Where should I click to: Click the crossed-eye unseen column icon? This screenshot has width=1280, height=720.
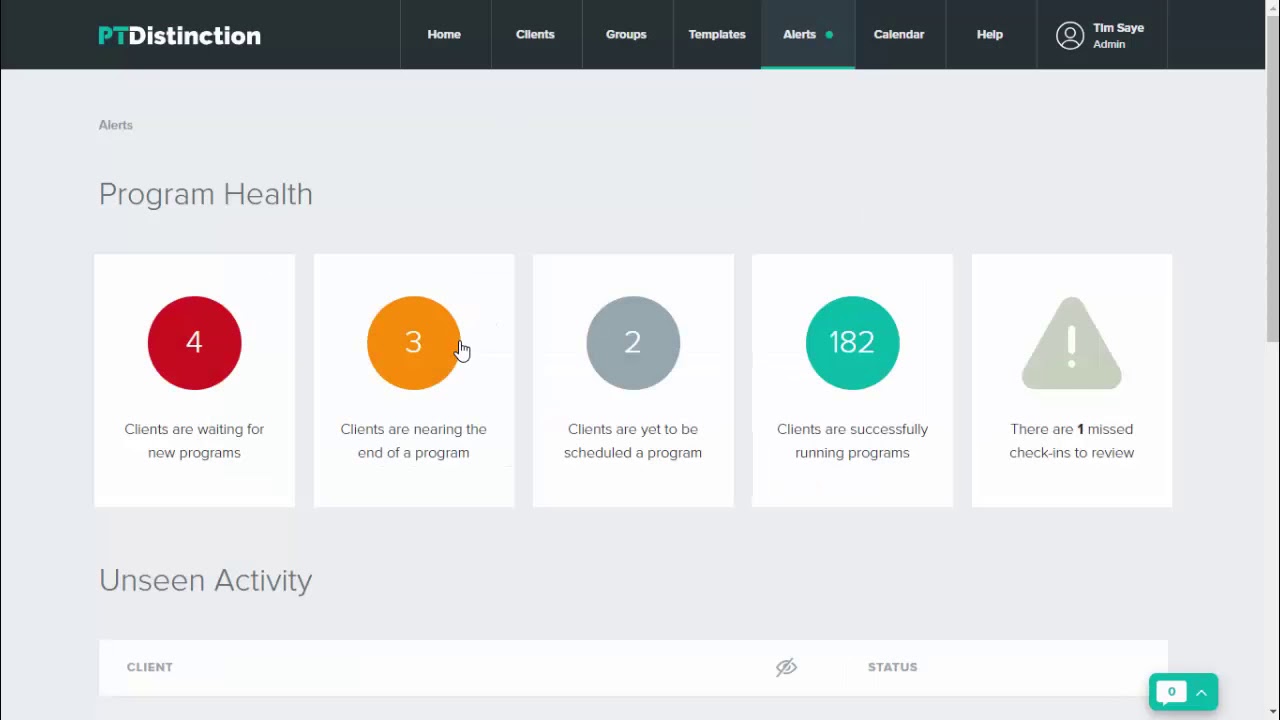[x=786, y=667]
